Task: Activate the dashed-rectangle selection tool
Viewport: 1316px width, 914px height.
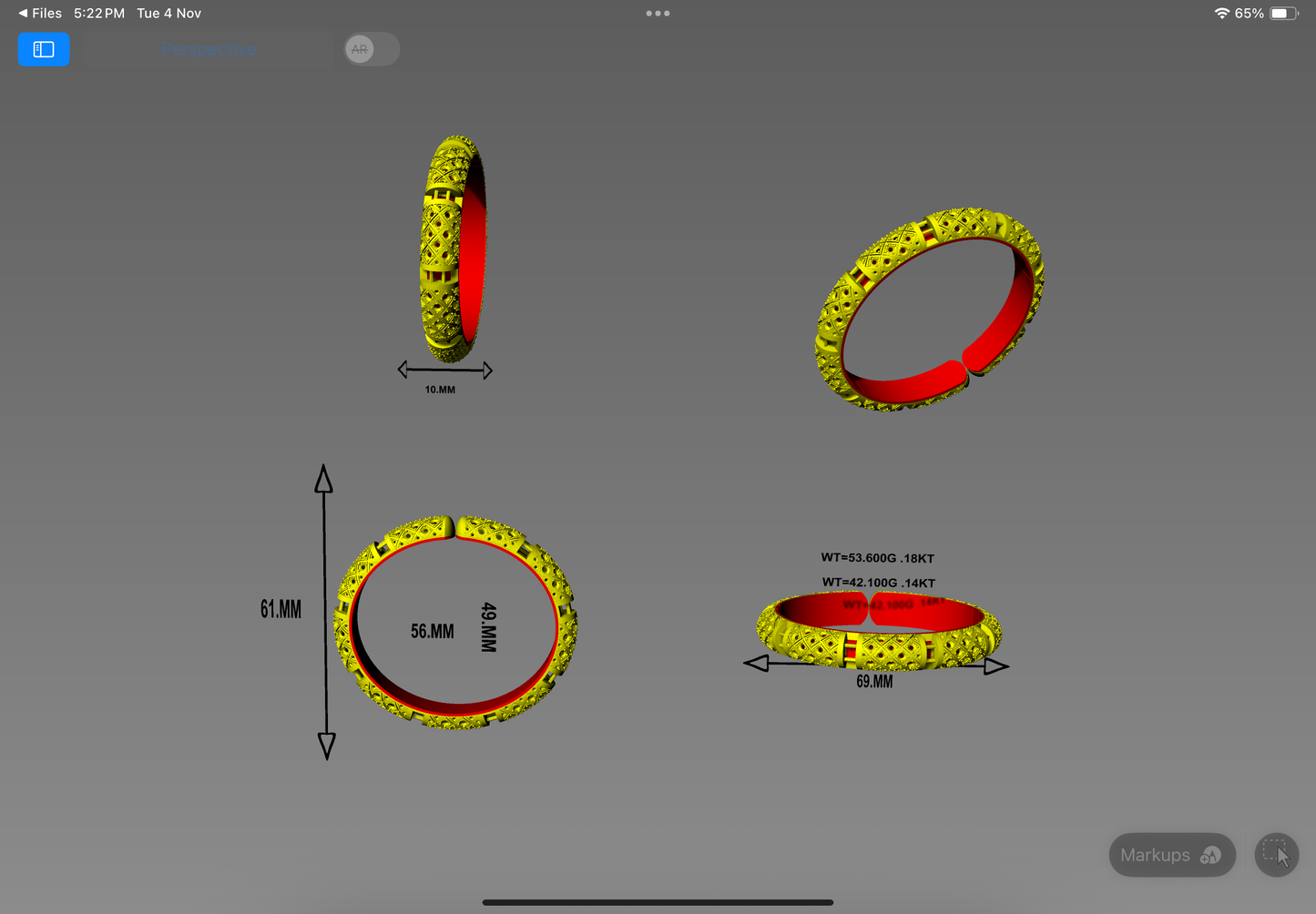Action: pos(1276,855)
